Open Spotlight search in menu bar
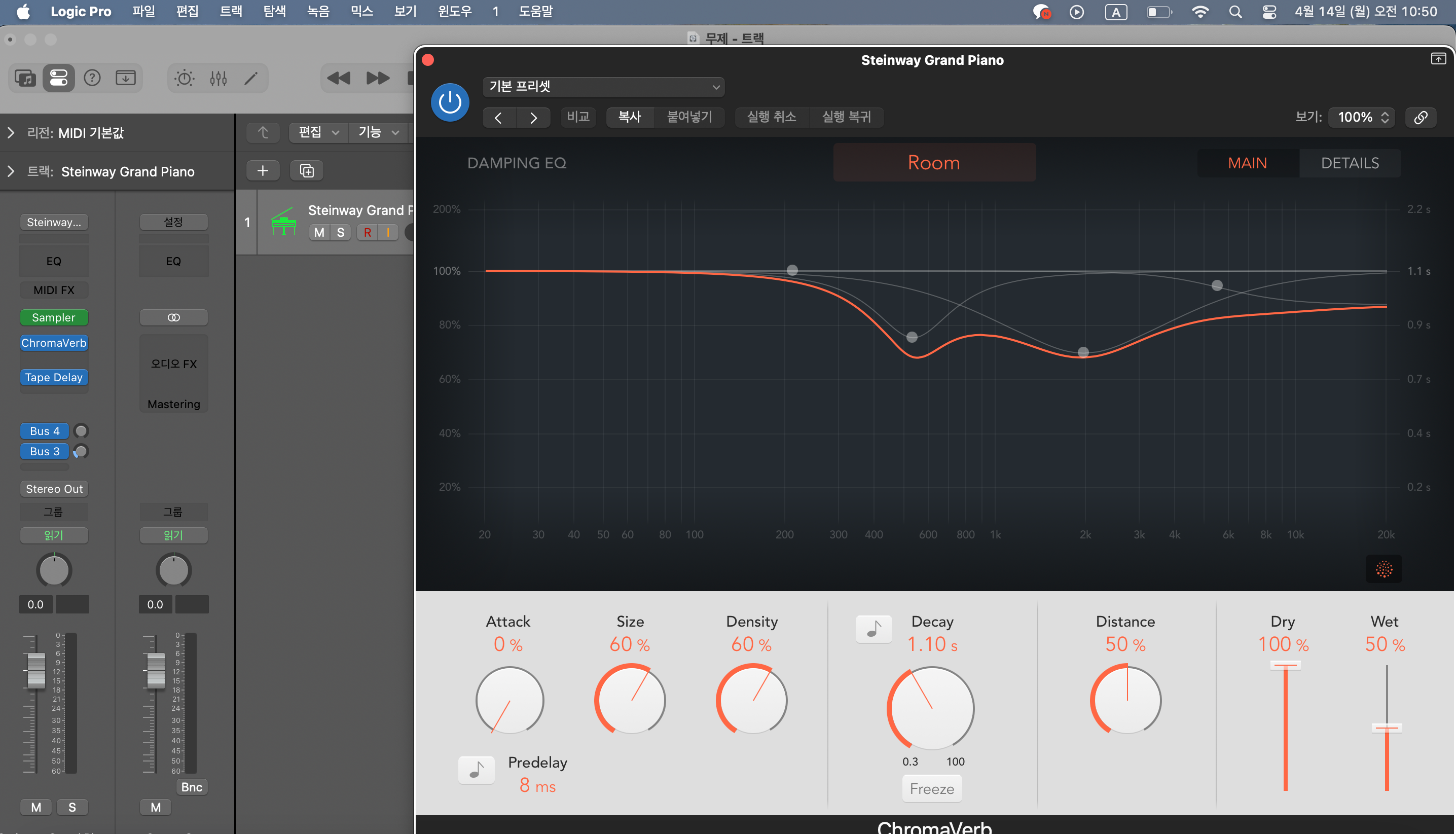This screenshot has height=834, width=1456. [1235, 12]
